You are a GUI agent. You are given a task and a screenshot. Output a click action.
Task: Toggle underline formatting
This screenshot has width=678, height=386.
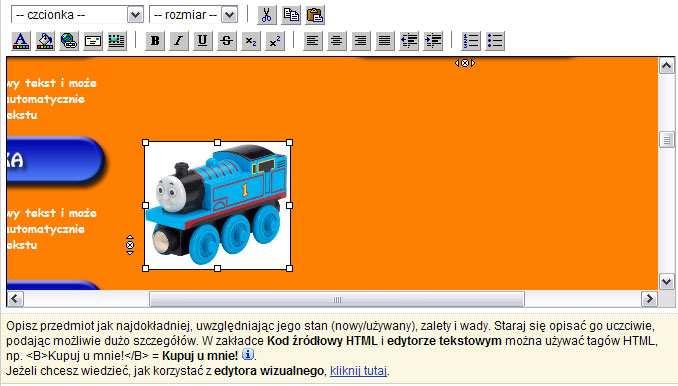[202, 41]
